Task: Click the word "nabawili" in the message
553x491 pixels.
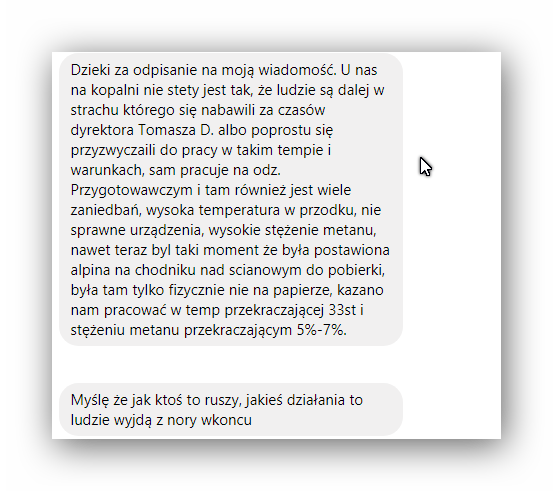Action: tap(228, 110)
